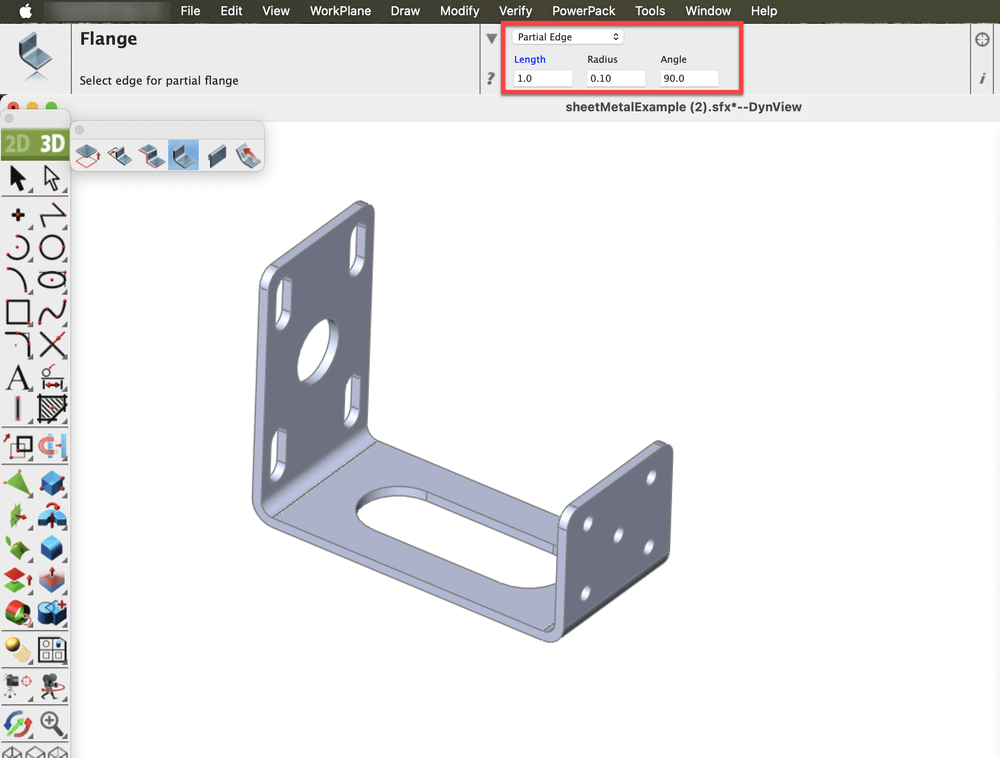Image resolution: width=1000 pixels, height=758 pixels.
Task: Click the Length input field
Action: 543,78
